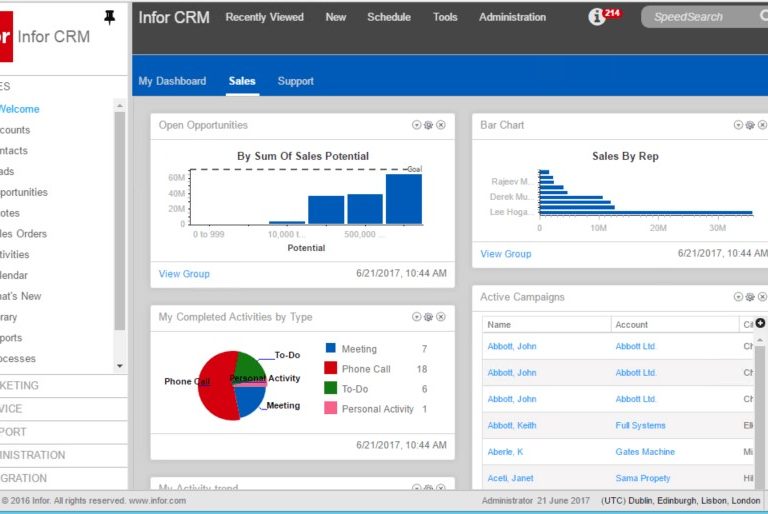768x514 pixels.
Task: Expand the Service section in the sidebar
Action: (64, 409)
